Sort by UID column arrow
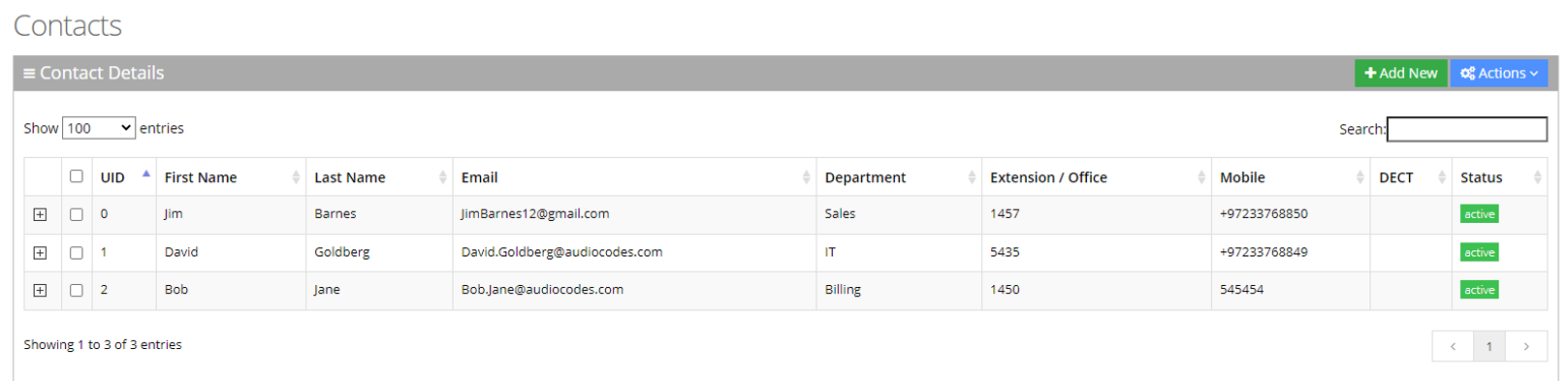 [146, 175]
